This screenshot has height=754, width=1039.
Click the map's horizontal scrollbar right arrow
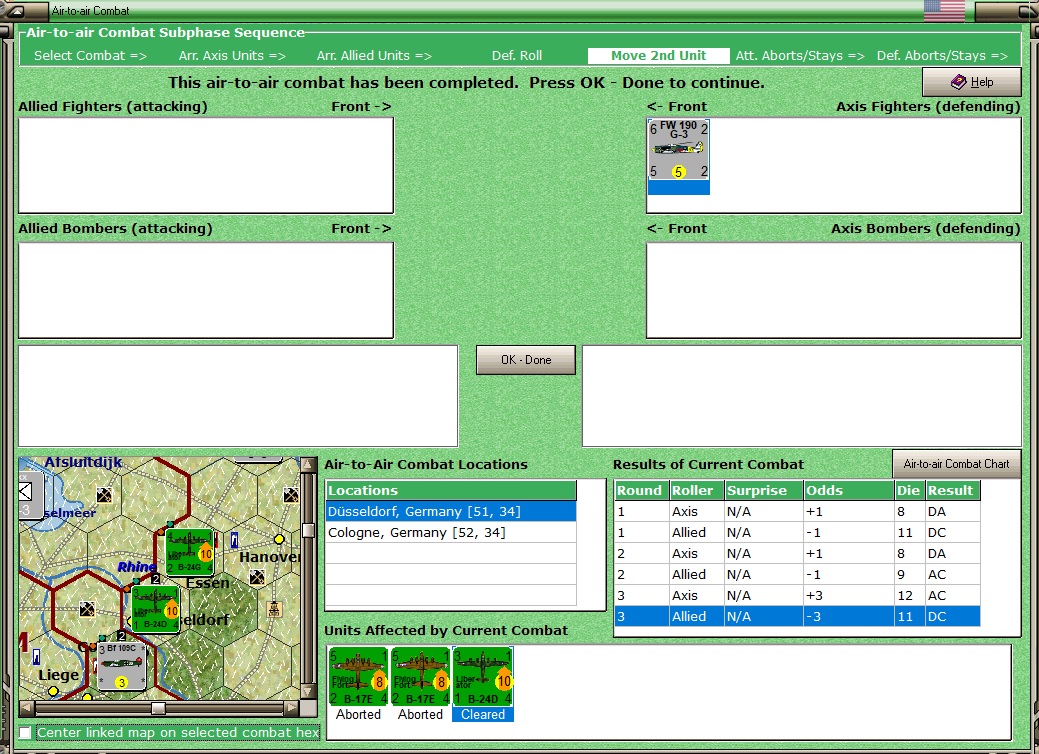coord(291,708)
